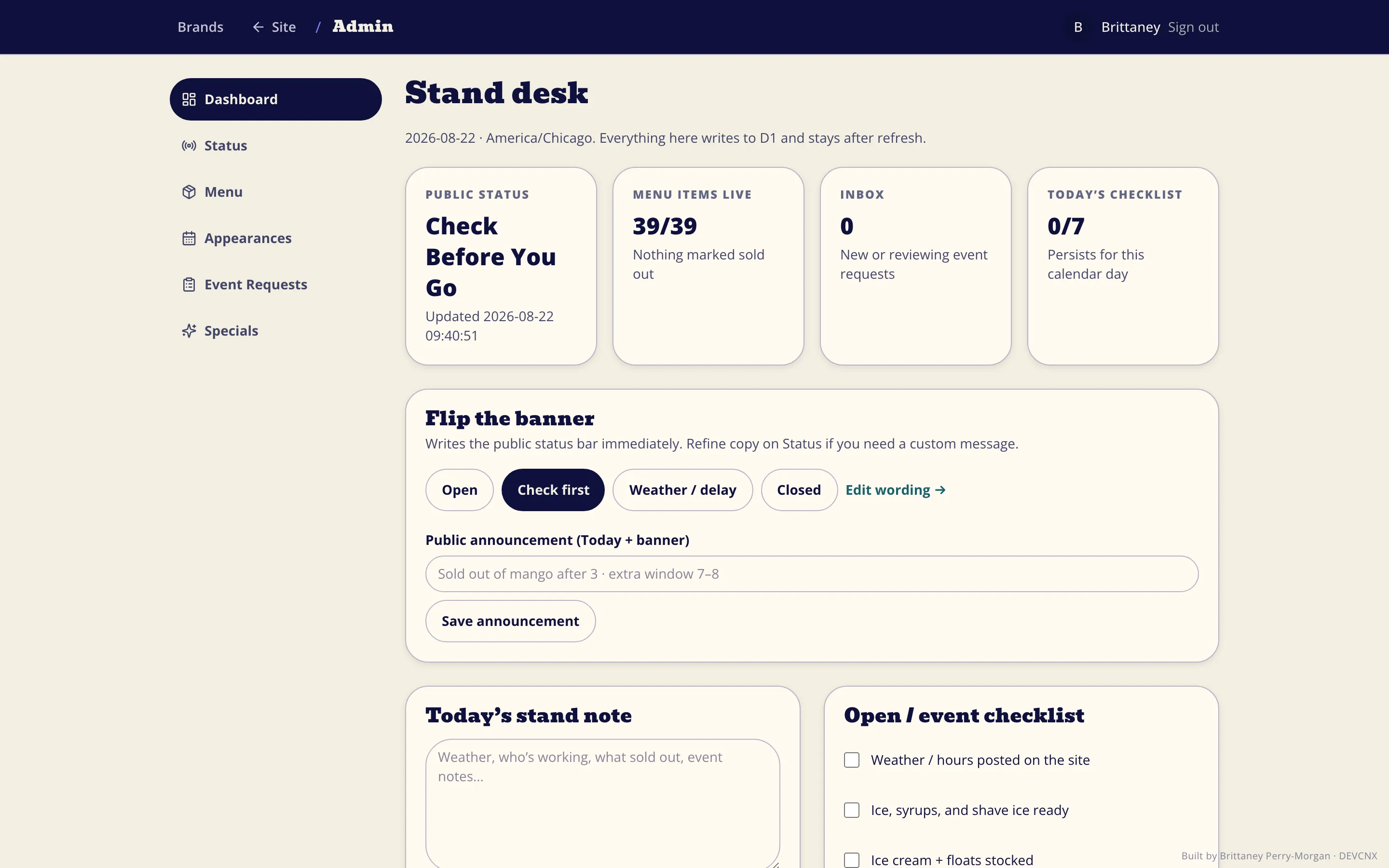The height and width of the screenshot is (868, 1389).
Task: Click the Open / event checklist heading
Action: [x=964, y=715]
